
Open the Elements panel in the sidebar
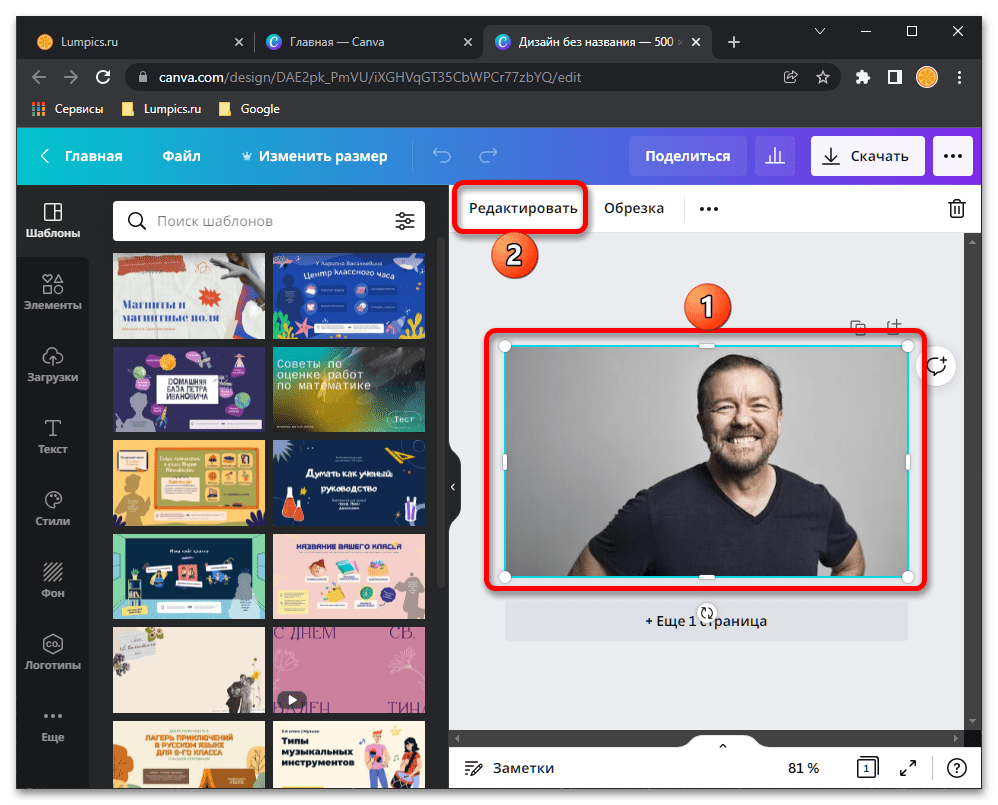click(x=53, y=292)
